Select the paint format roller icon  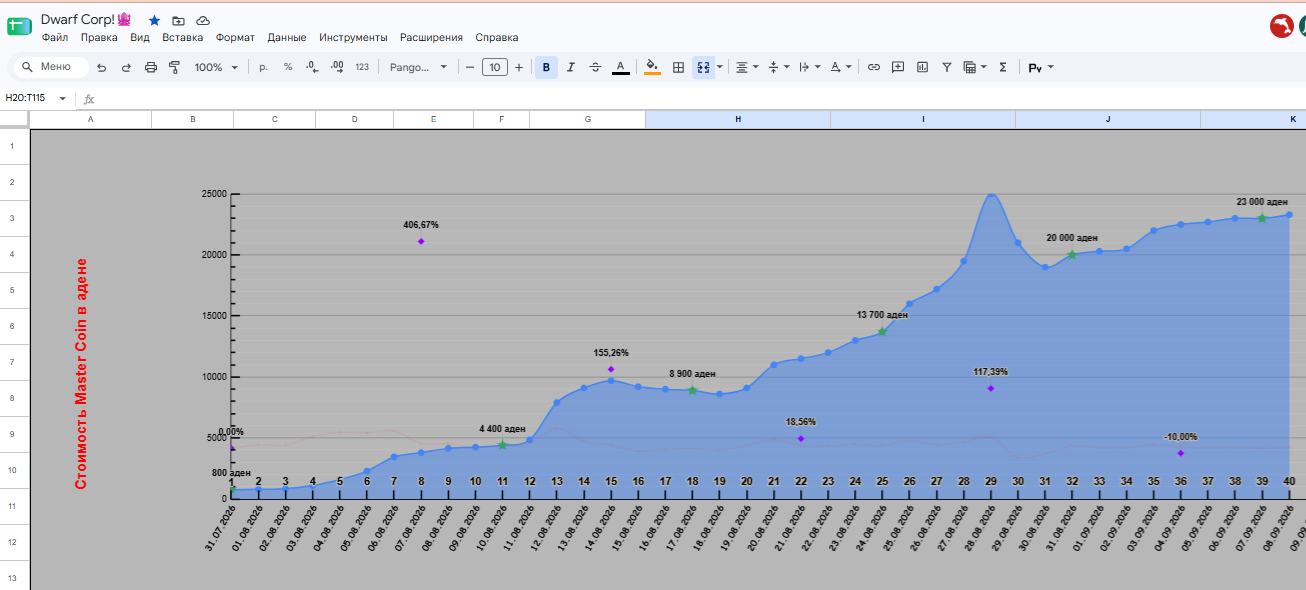point(175,67)
